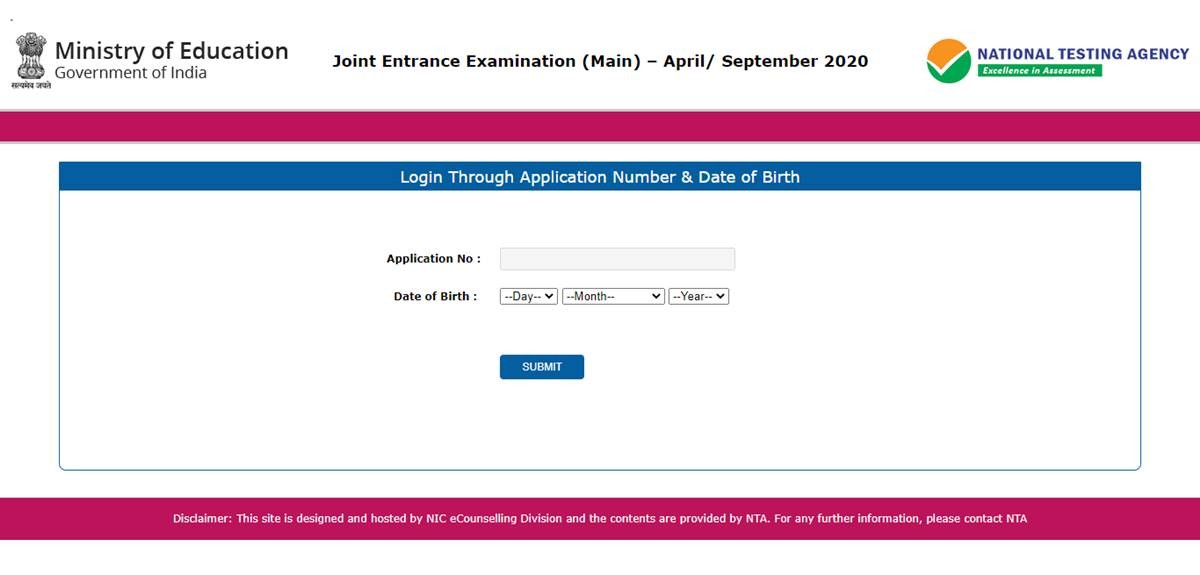Image resolution: width=1200 pixels, height=575 pixels.
Task: Click the magenta banner strip below header
Action: [x=600, y=127]
